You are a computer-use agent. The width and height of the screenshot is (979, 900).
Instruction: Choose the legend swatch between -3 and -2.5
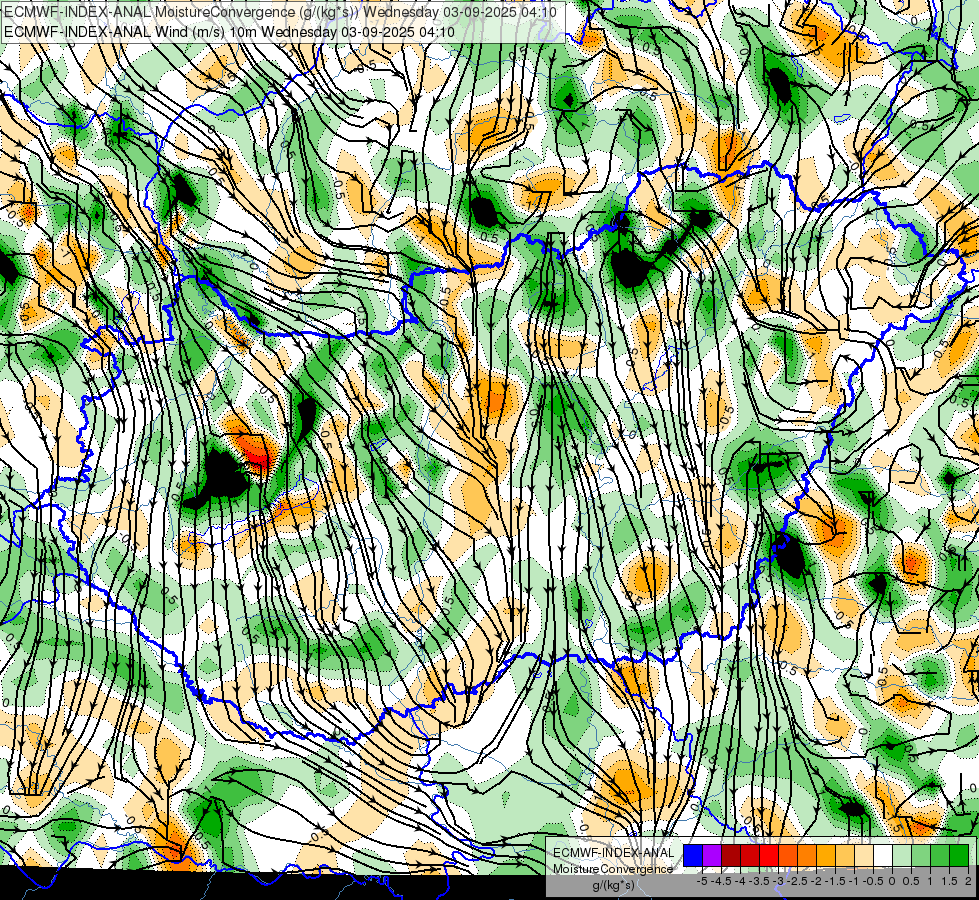[788, 855]
